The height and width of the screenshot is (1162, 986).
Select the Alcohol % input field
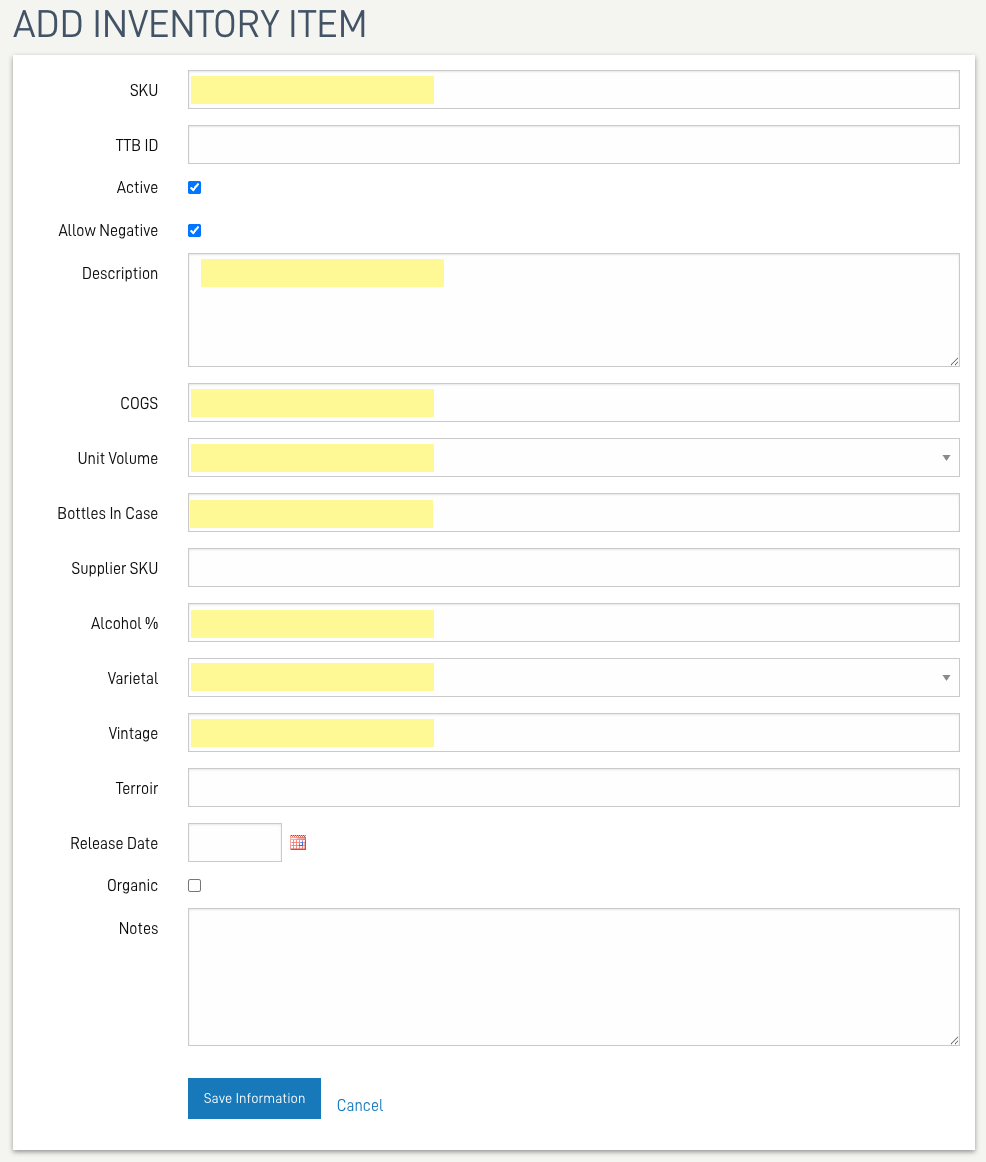tap(573, 622)
